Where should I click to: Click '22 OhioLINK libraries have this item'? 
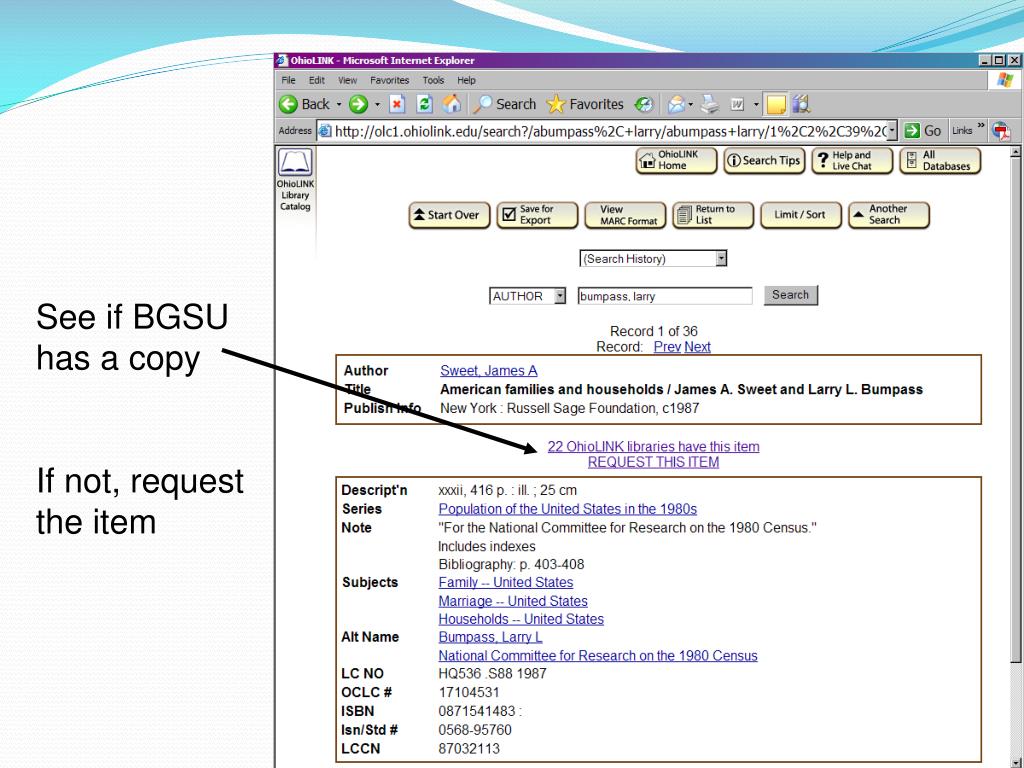(653, 447)
